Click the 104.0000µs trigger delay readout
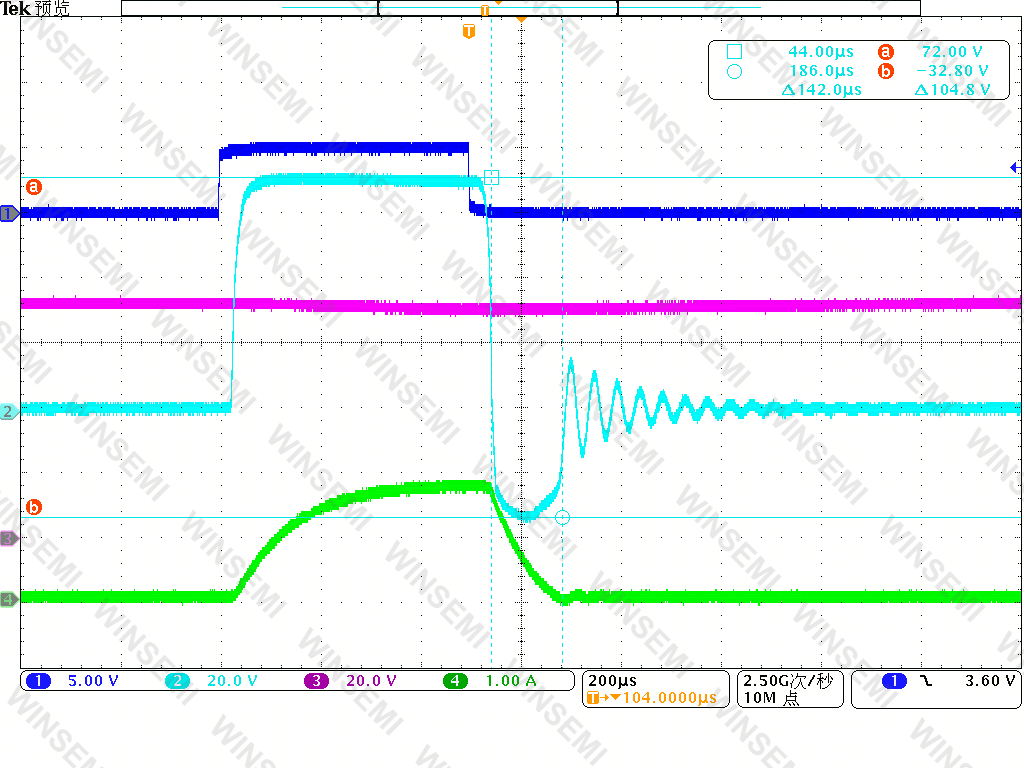Screen dimensions: 1024x768 [669, 697]
